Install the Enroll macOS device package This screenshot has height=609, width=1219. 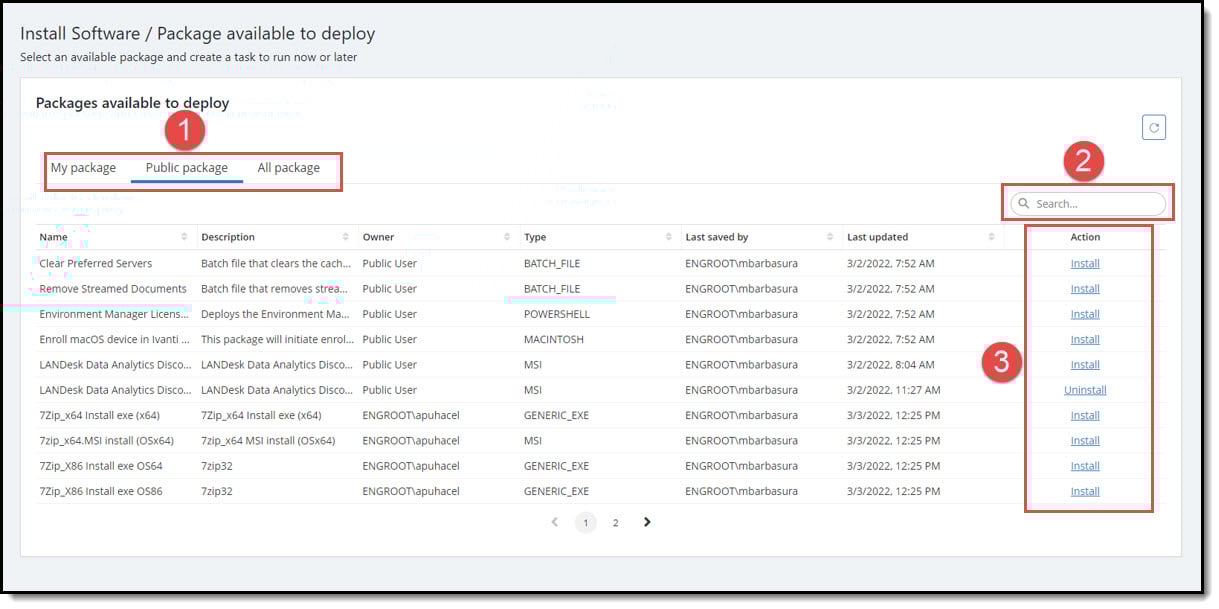click(1085, 338)
